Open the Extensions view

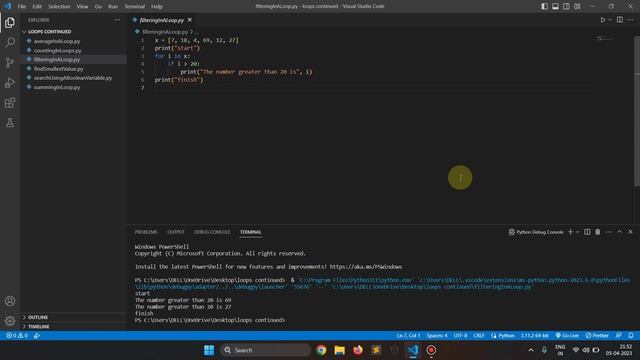pyautogui.click(x=10, y=102)
